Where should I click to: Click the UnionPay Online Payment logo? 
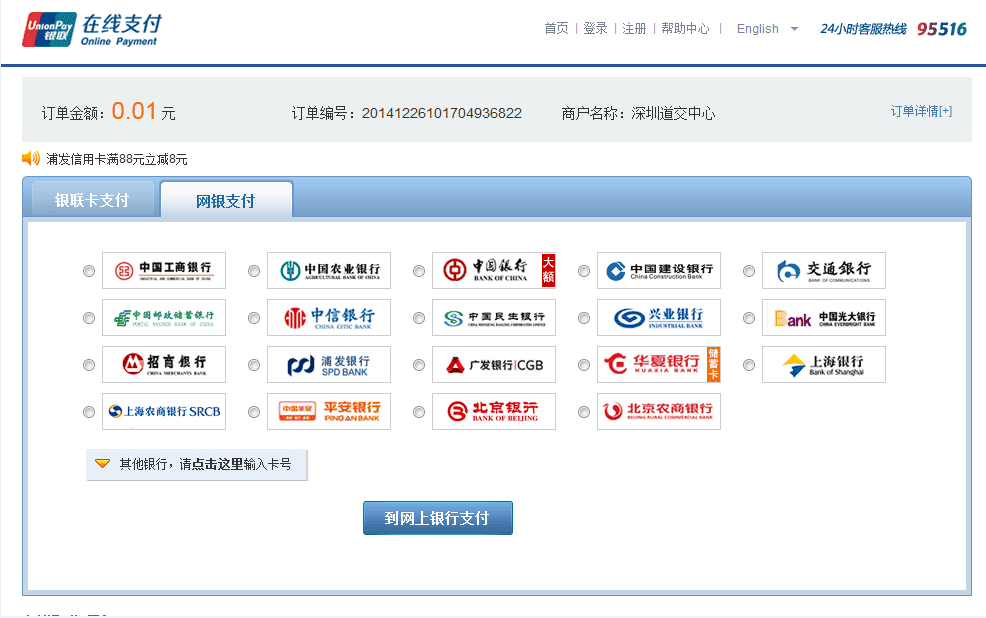pos(92,30)
